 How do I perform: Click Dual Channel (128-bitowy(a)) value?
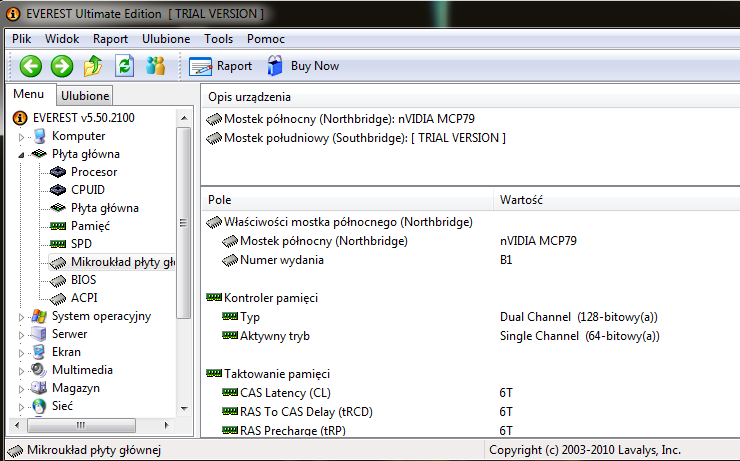[579, 317]
